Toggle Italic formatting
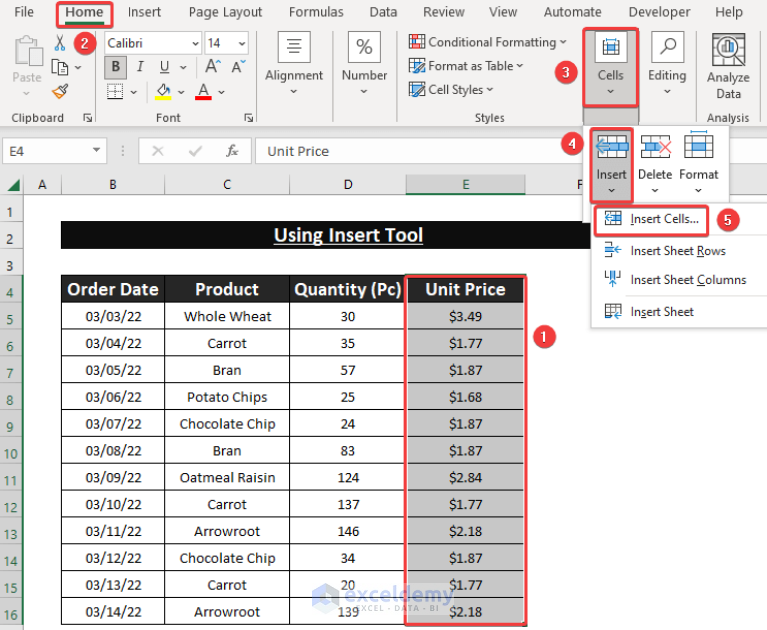The image size is (767, 630). (x=141, y=67)
